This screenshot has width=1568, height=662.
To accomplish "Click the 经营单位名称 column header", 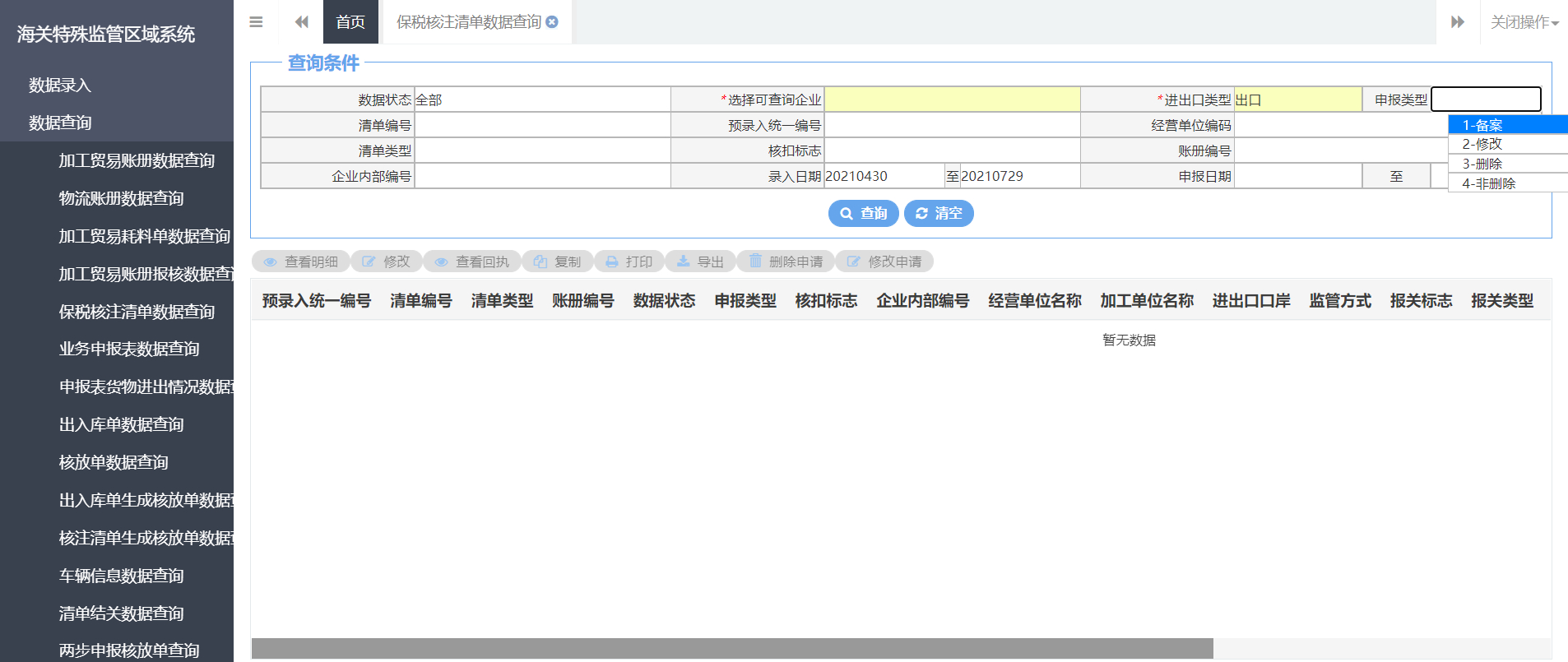I will click(1035, 301).
